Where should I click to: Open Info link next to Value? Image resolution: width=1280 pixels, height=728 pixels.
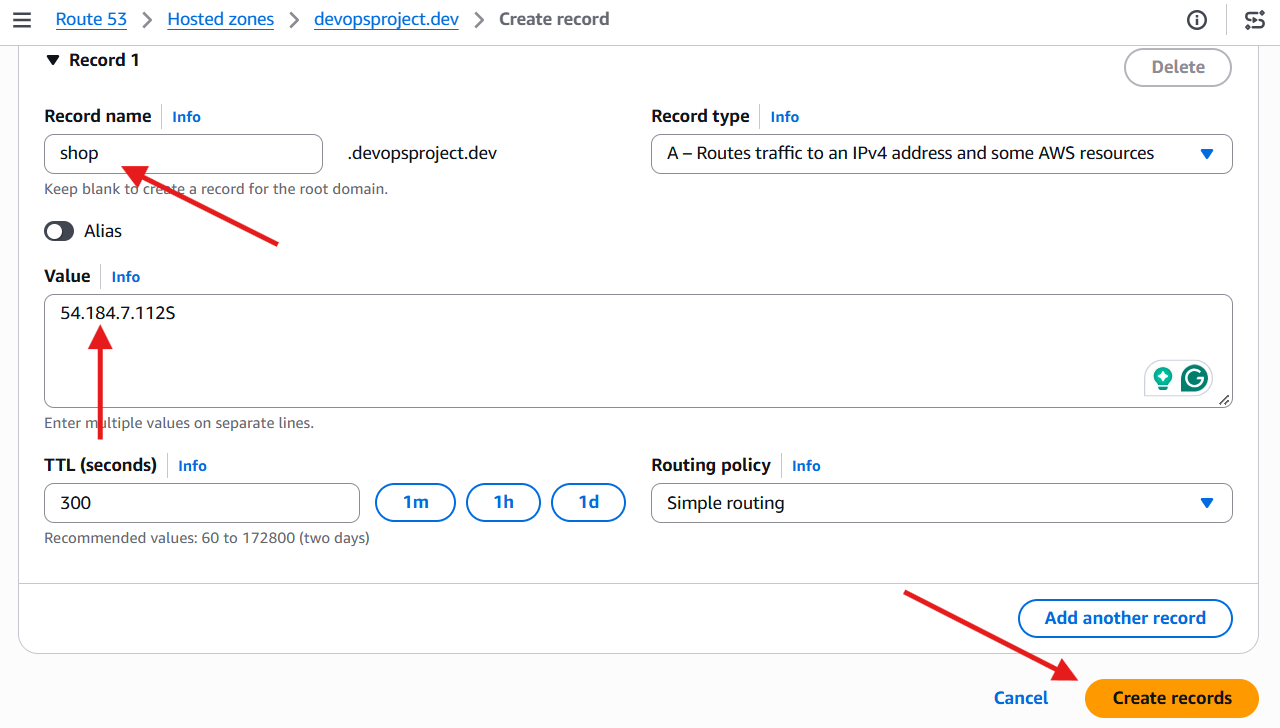[x=125, y=277]
